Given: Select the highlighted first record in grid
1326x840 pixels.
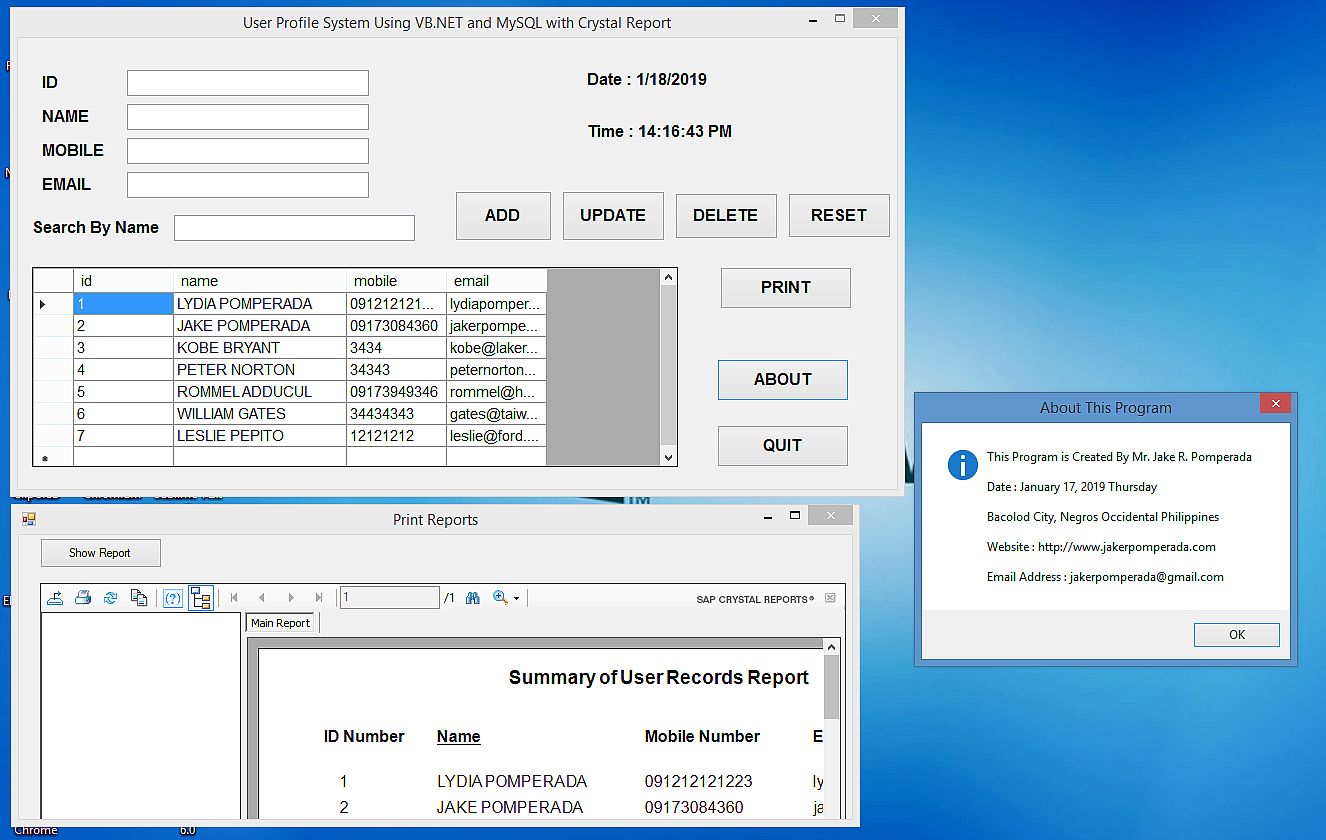Looking at the screenshot, I should [123, 302].
